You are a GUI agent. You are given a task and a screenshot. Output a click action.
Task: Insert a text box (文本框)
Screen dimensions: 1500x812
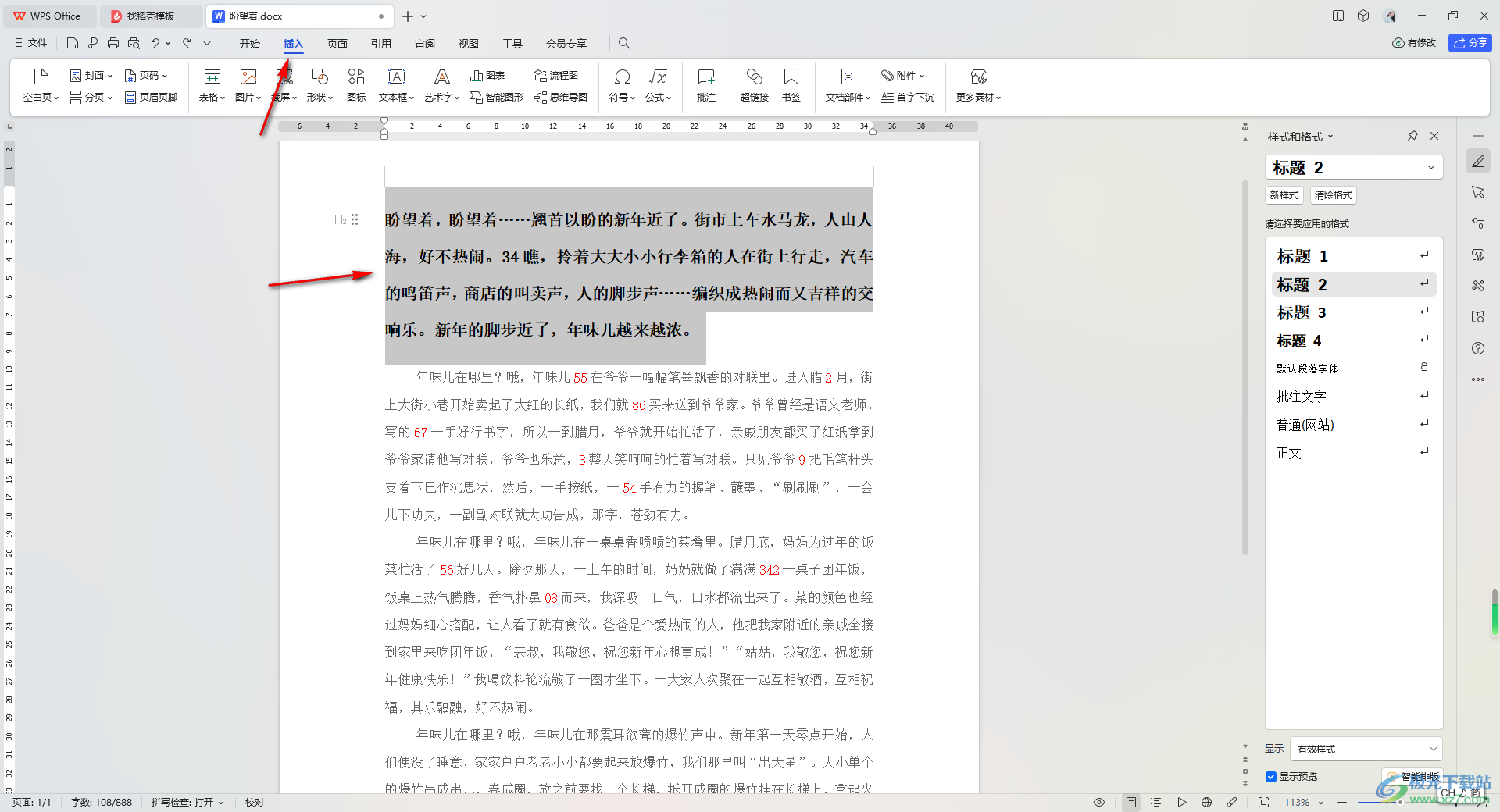tap(396, 85)
